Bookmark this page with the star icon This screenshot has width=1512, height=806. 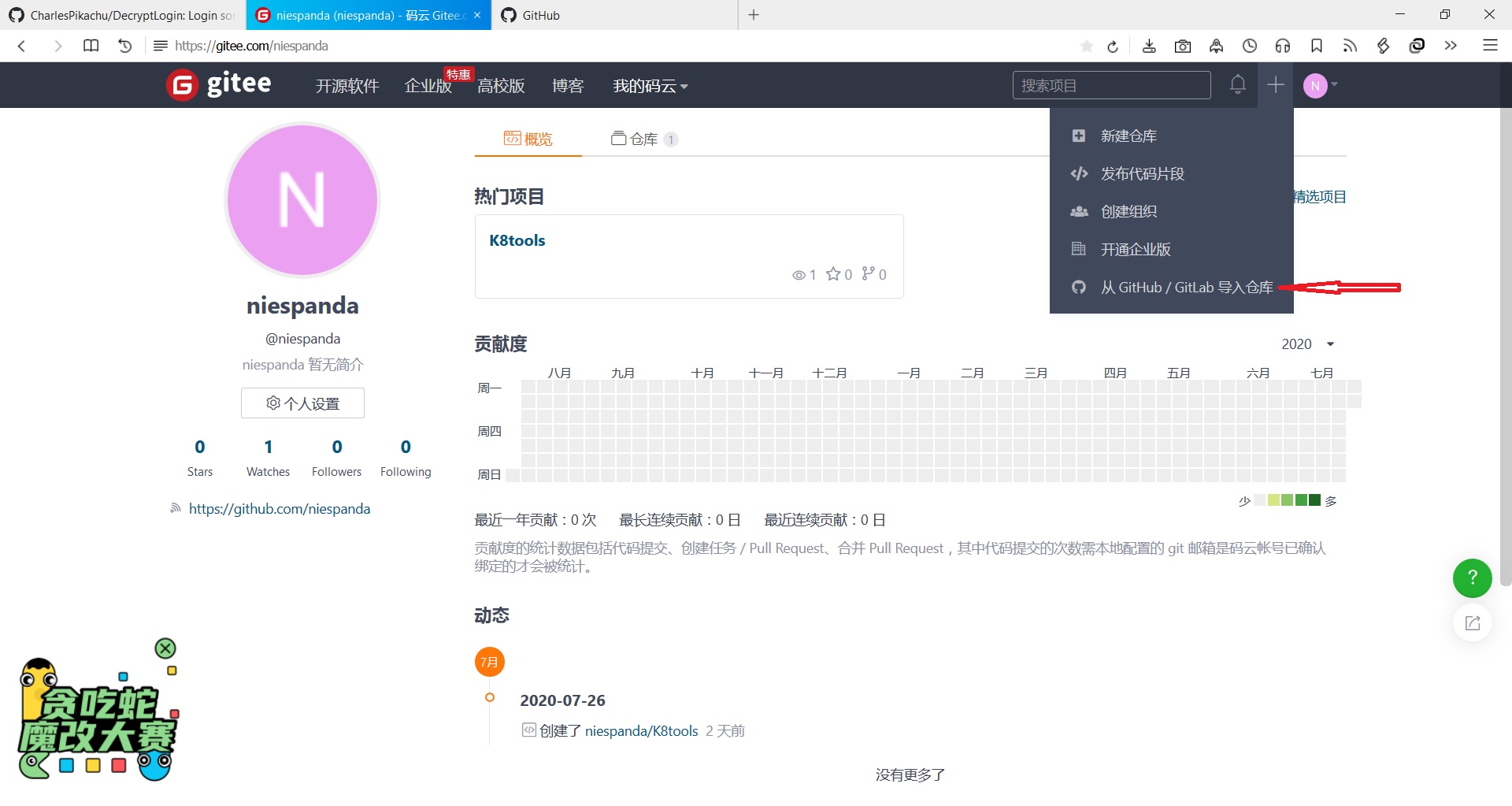[1087, 46]
